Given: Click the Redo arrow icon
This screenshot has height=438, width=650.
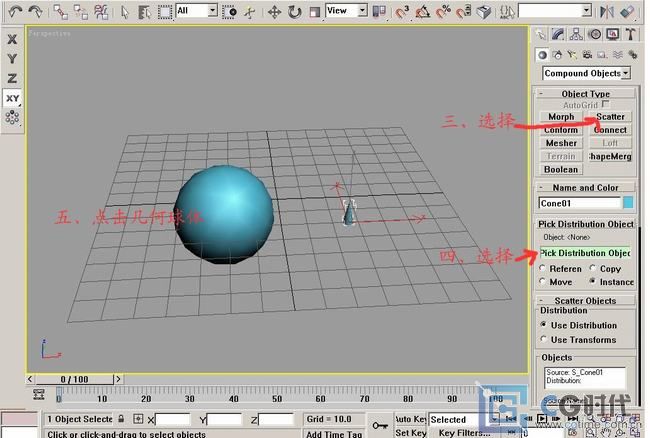Looking at the screenshot, I should (36, 12).
